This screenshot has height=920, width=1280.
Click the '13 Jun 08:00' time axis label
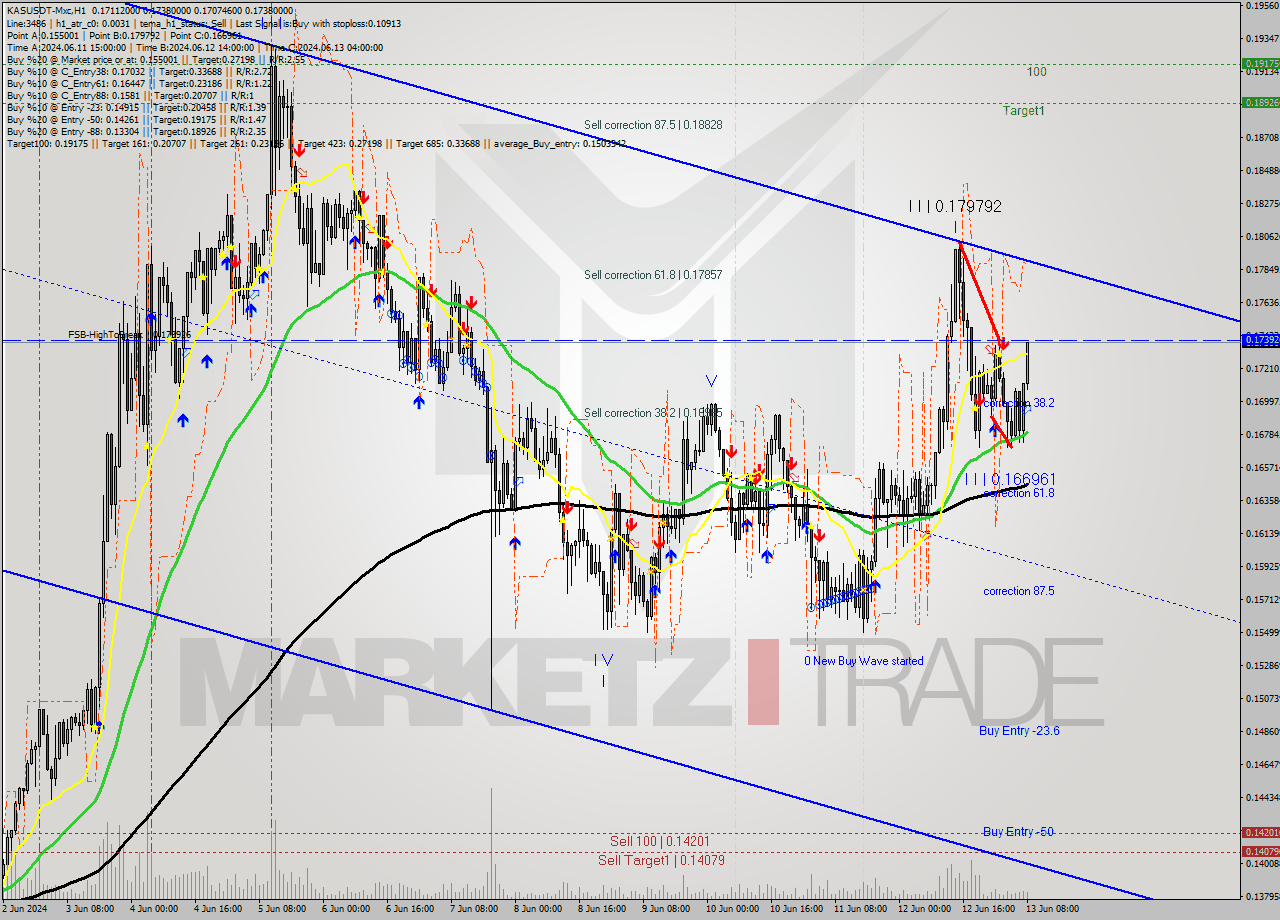click(x=1052, y=909)
